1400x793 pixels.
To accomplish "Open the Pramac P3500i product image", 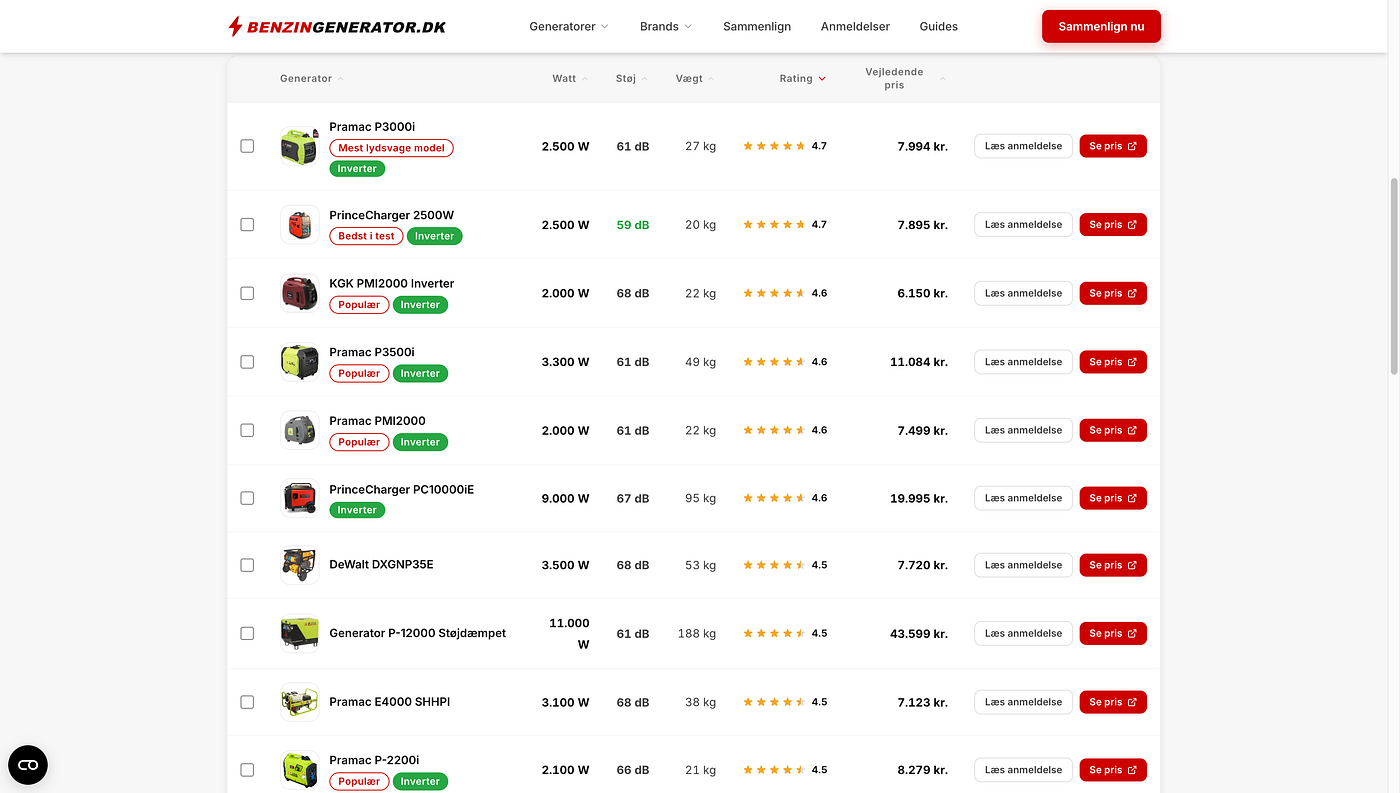I will click(300, 362).
